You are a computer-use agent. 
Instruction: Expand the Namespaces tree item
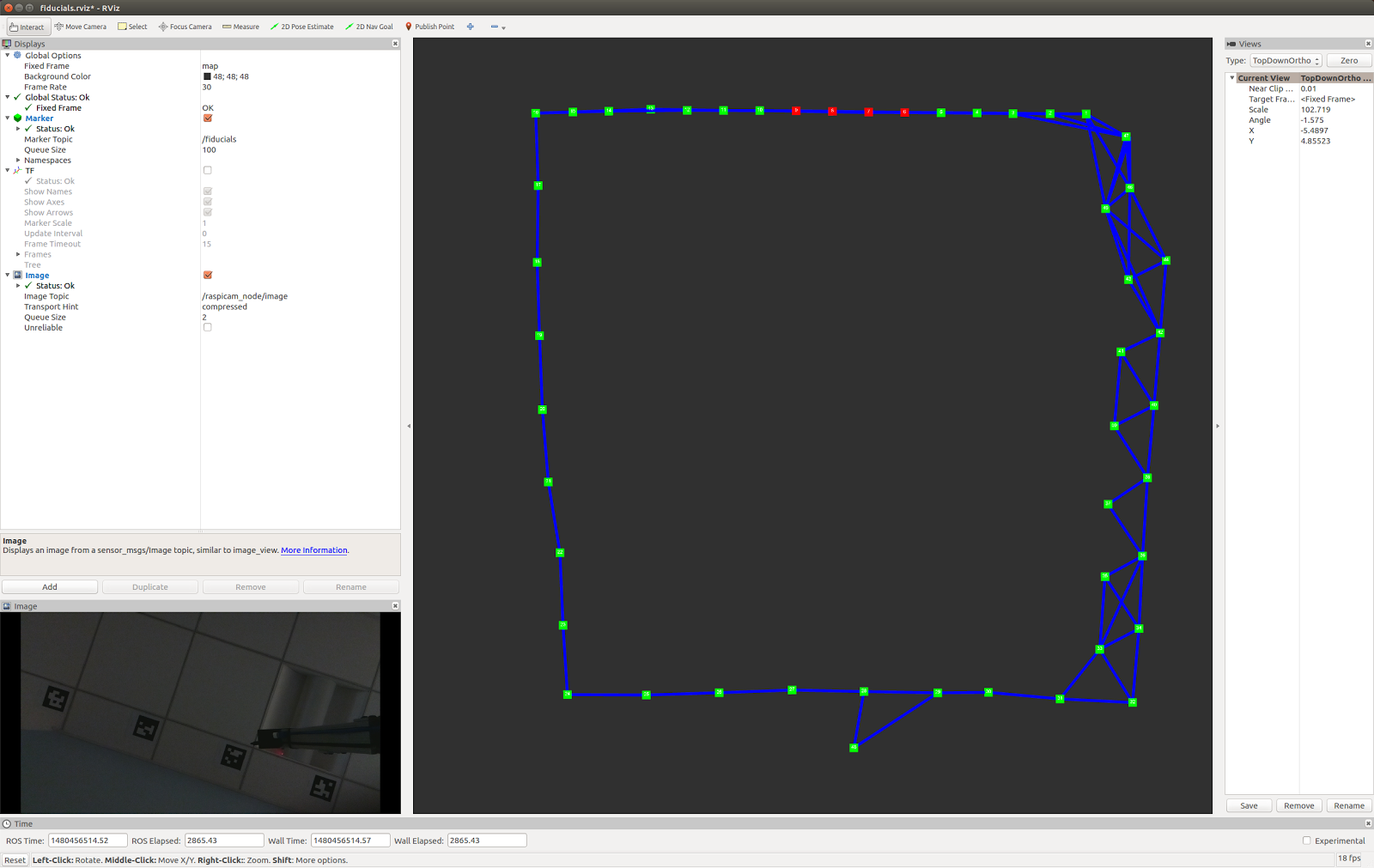point(18,161)
